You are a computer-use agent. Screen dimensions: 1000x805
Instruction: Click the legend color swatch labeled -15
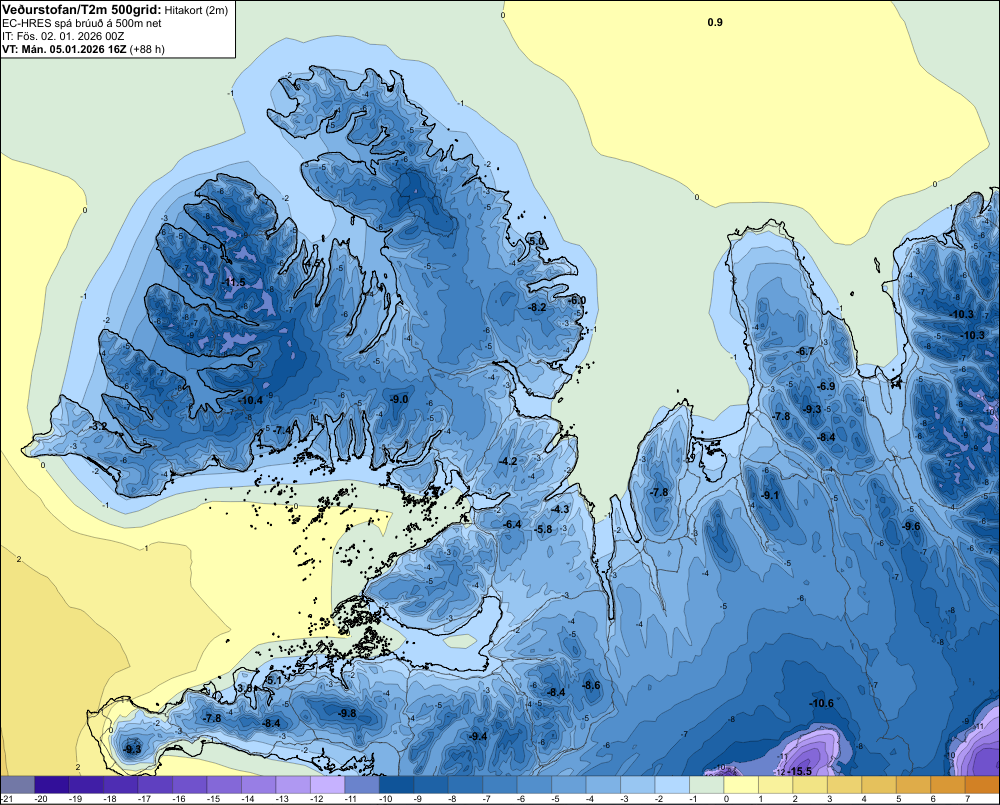pyautogui.click(x=224, y=785)
